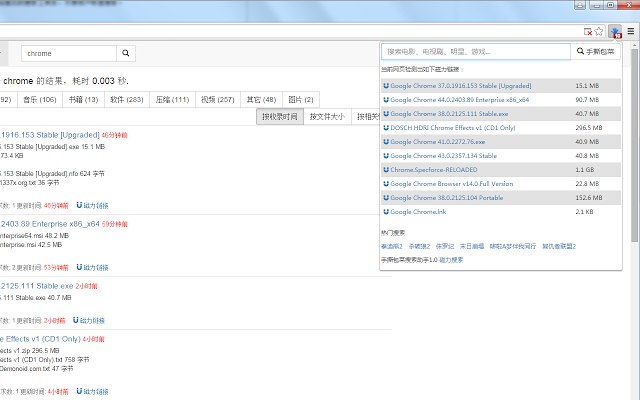Click the 296.5 MB size in popup list
The image size is (640, 400).
tap(589, 128)
